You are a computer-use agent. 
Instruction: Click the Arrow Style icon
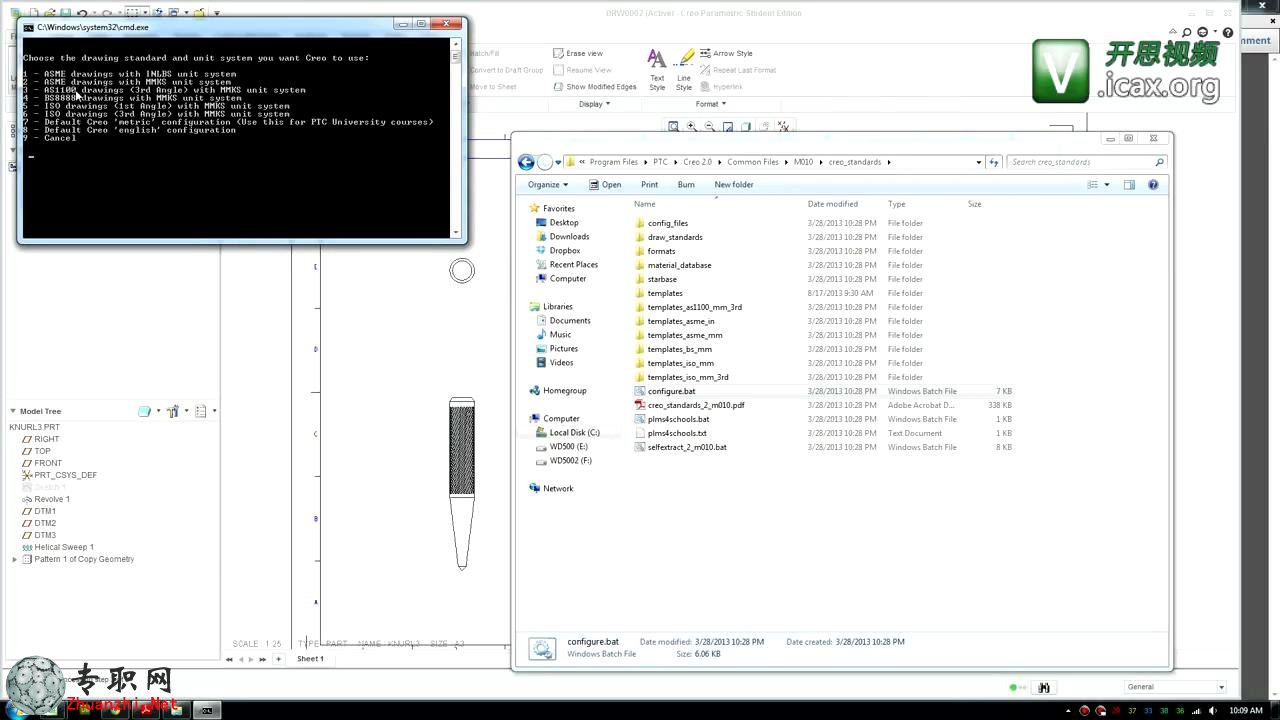[x=705, y=53]
